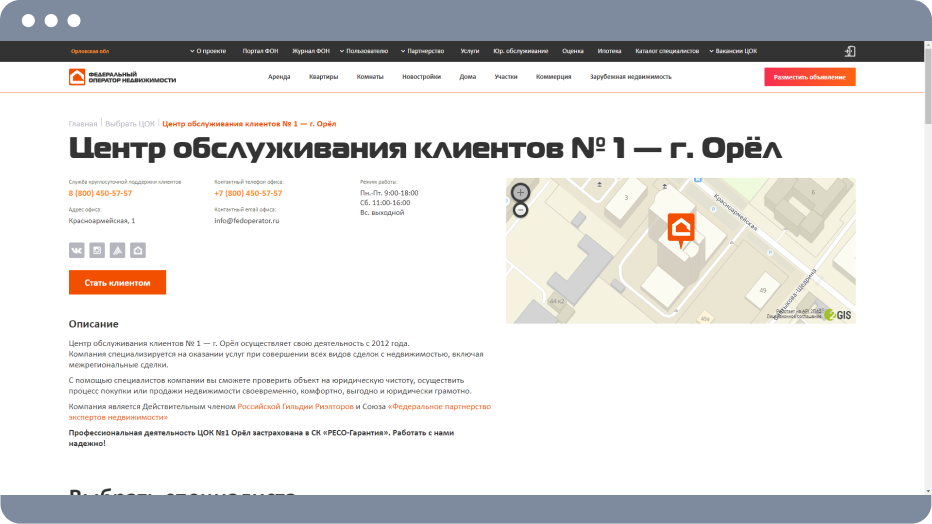
Task: Click the scrollbar down arrow
Action: (928, 491)
